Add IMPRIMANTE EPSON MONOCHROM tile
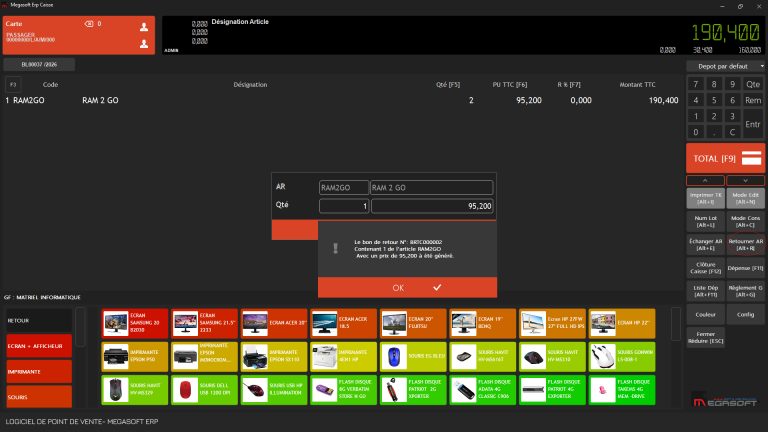The image size is (768, 432). 204,357
